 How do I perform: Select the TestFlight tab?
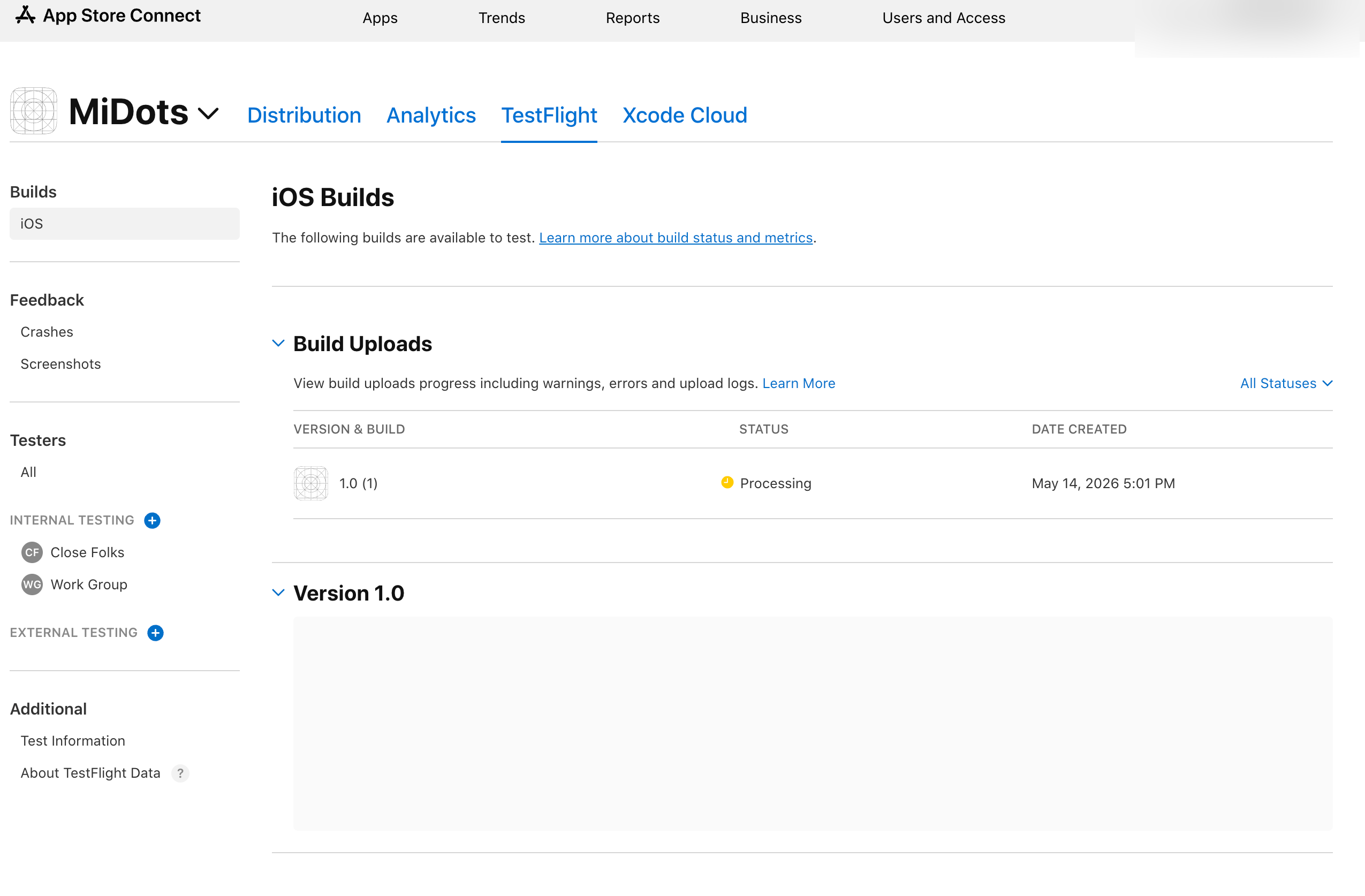pos(549,115)
